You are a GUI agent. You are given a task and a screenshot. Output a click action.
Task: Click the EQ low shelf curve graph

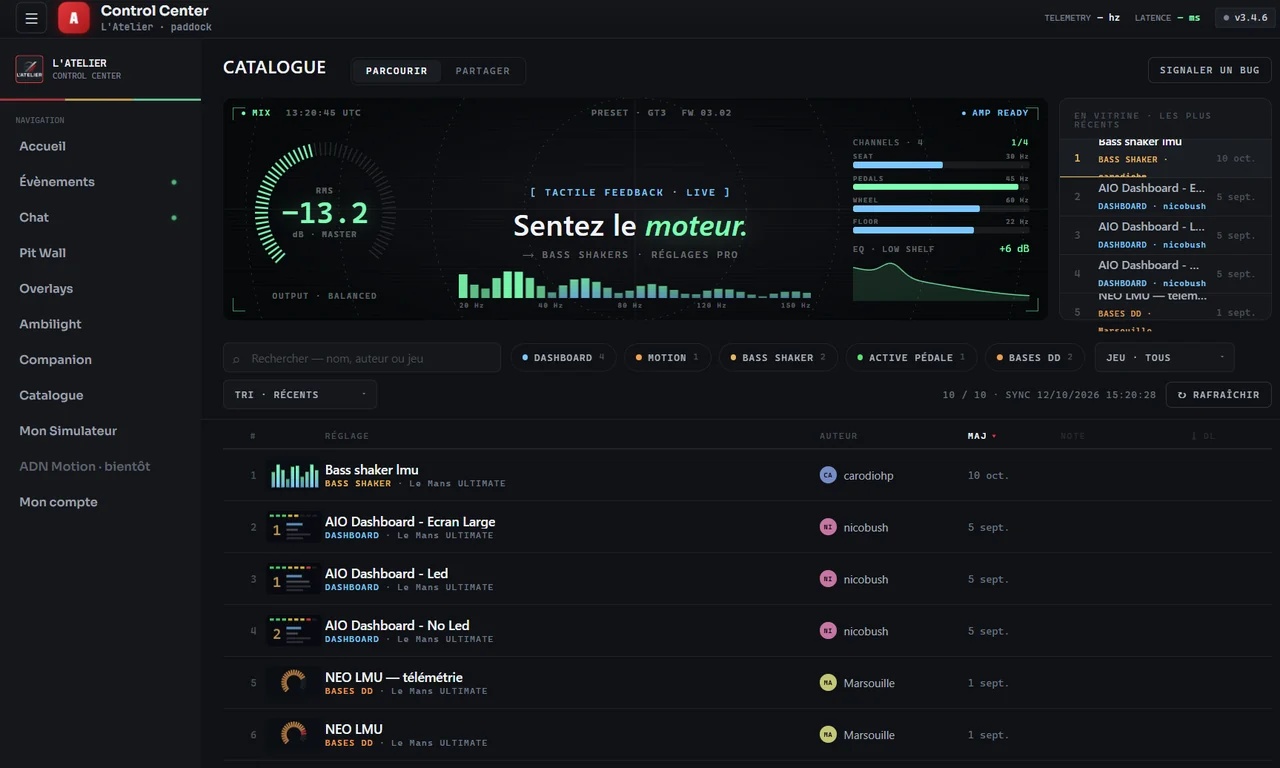click(941, 280)
